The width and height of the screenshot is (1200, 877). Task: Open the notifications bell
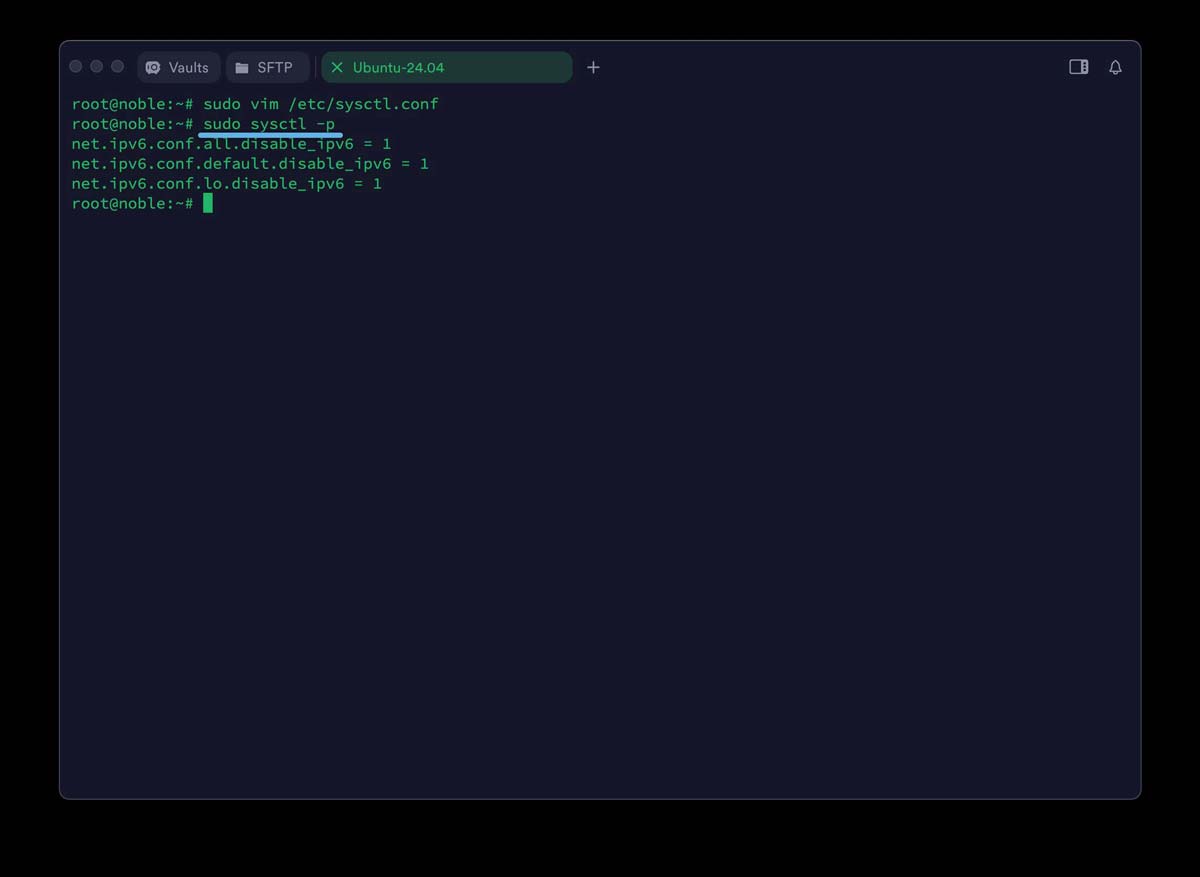[1115, 67]
